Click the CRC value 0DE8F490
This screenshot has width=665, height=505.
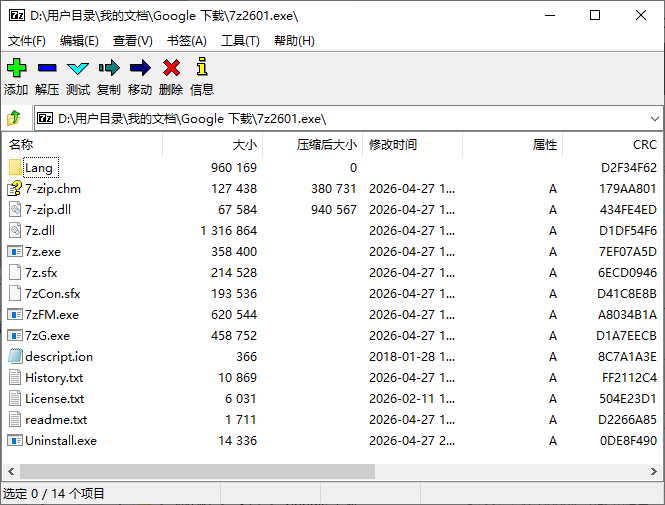point(628,441)
